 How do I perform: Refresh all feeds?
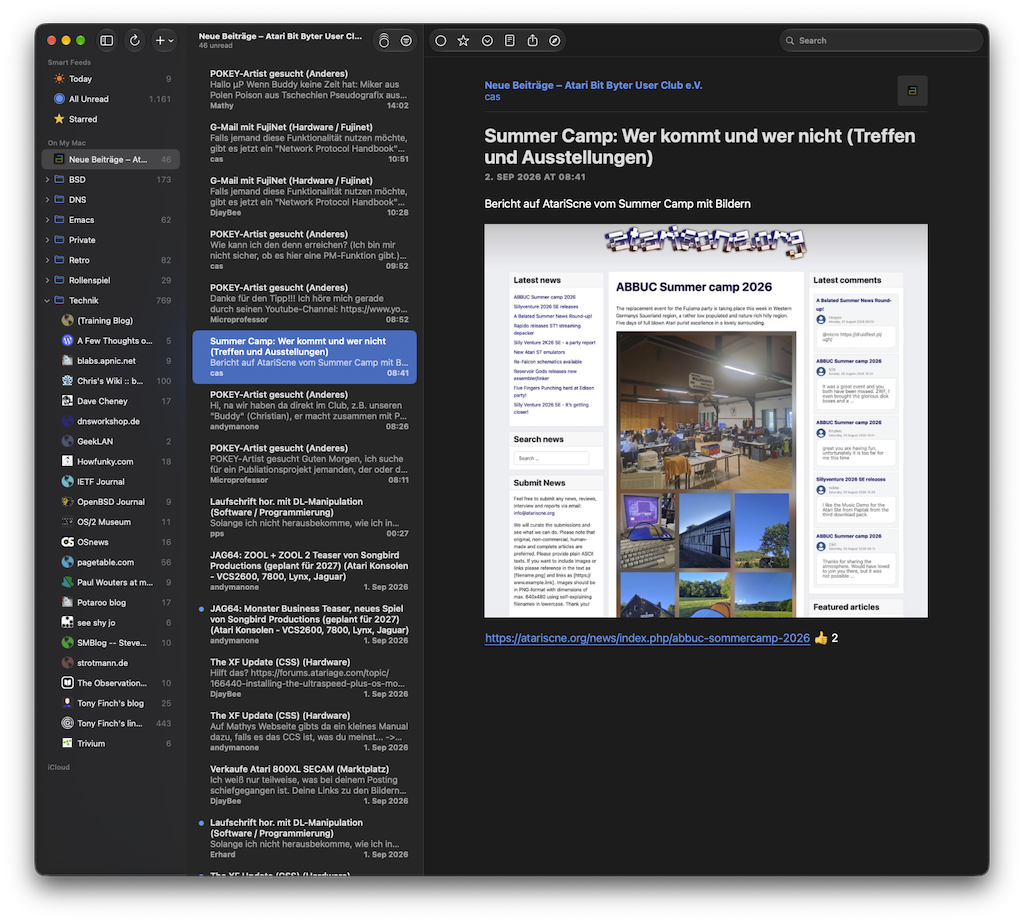tap(135, 40)
